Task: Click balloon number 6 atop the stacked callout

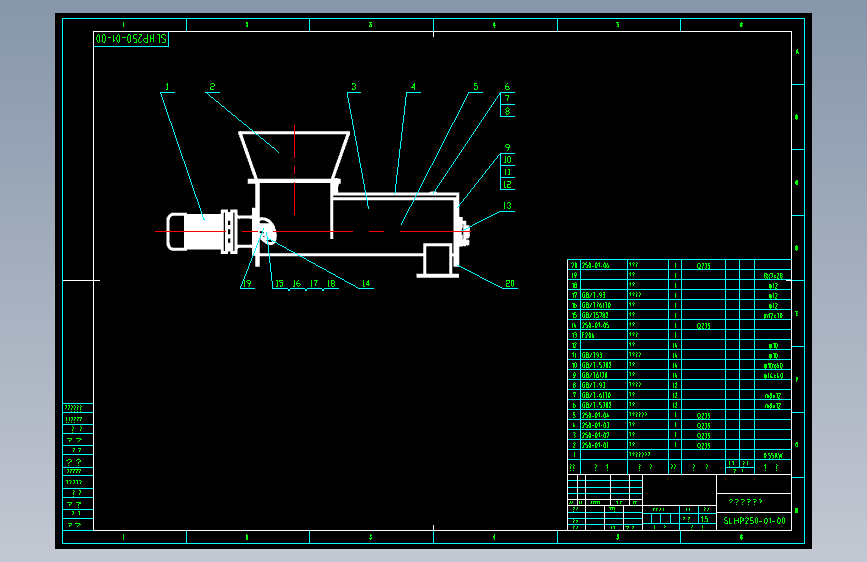Action: (507, 87)
